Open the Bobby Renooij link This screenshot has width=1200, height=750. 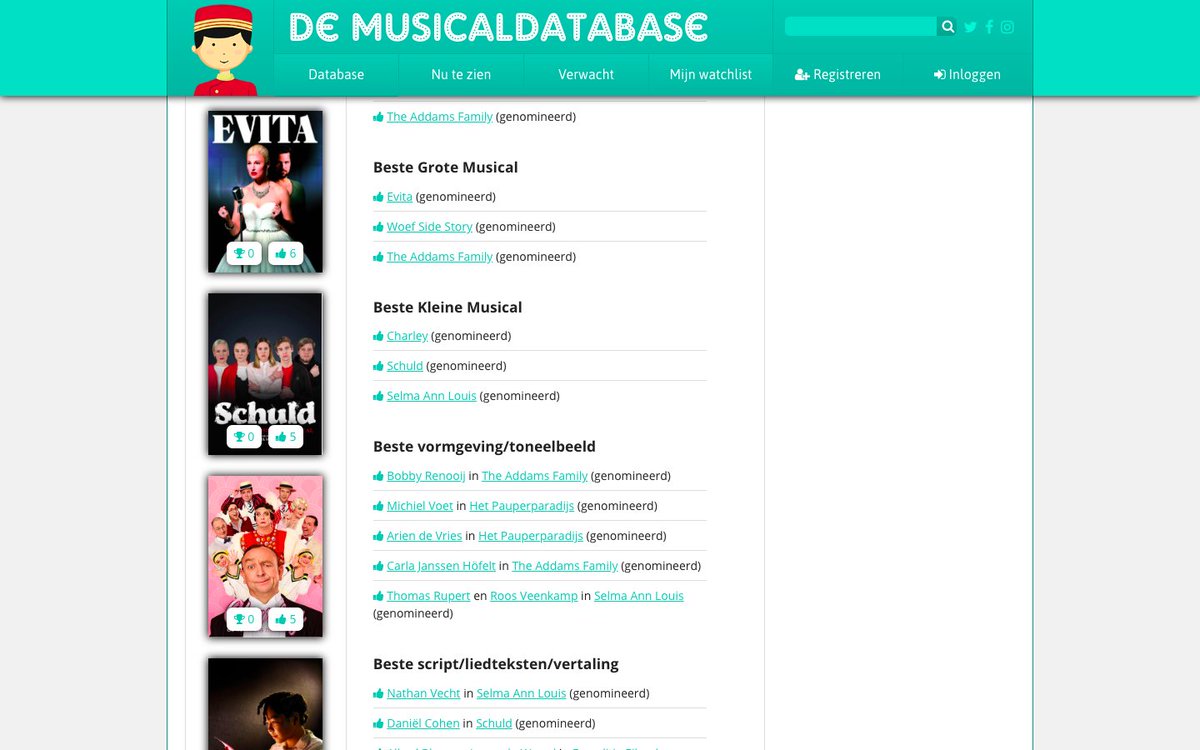tap(426, 476)
